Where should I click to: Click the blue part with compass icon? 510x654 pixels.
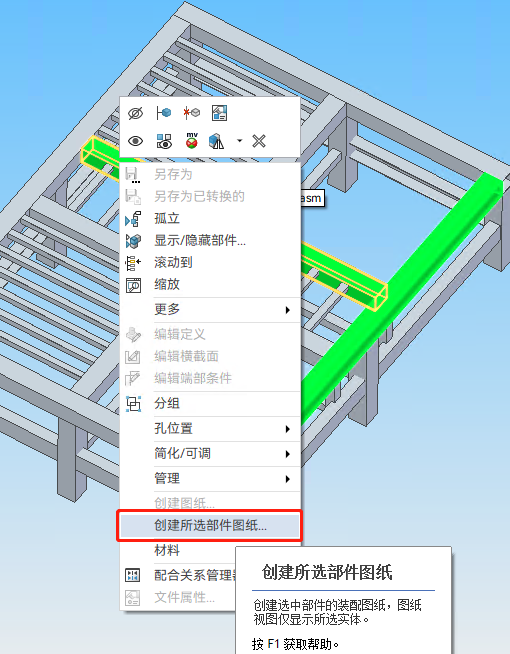pyautogui.click(x=216, y=141)
